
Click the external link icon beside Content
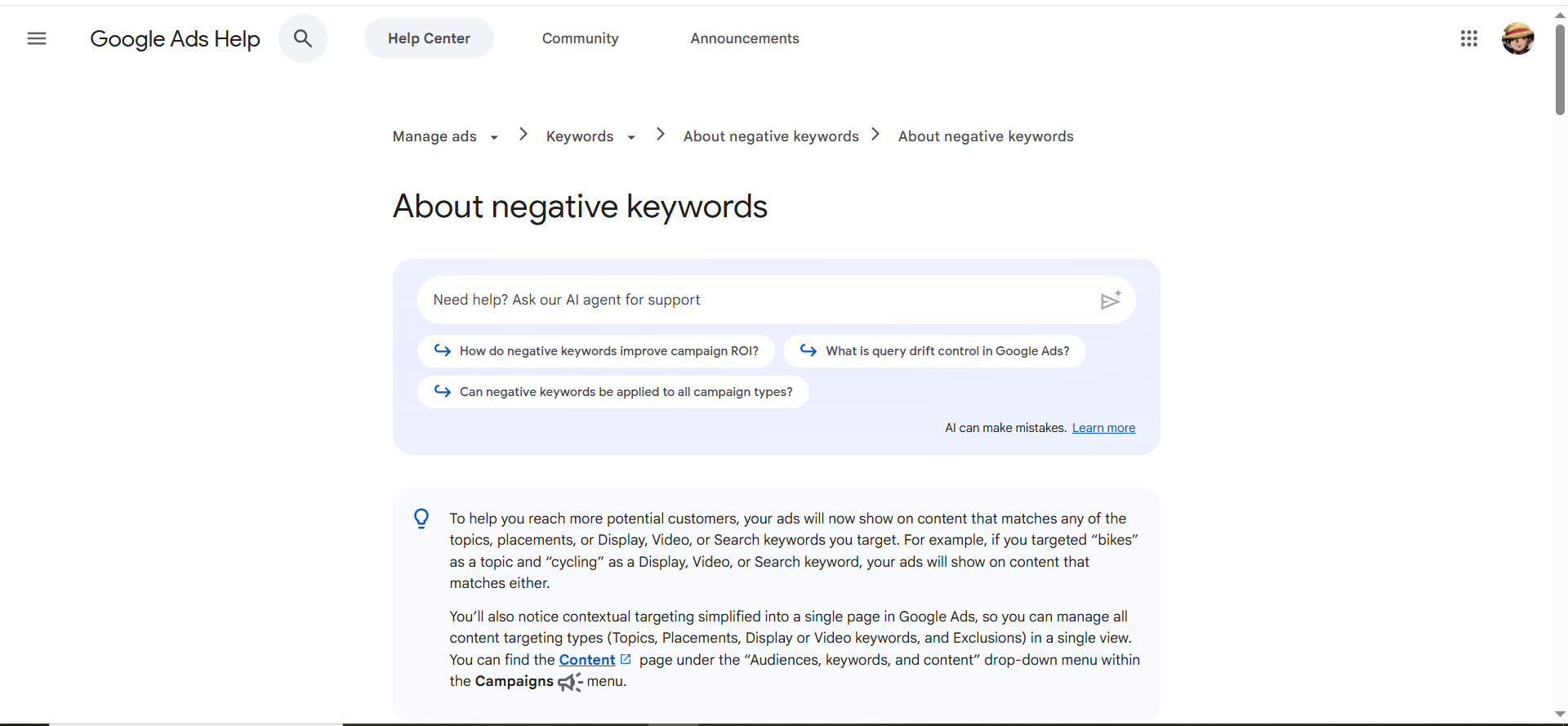[626, 659]
